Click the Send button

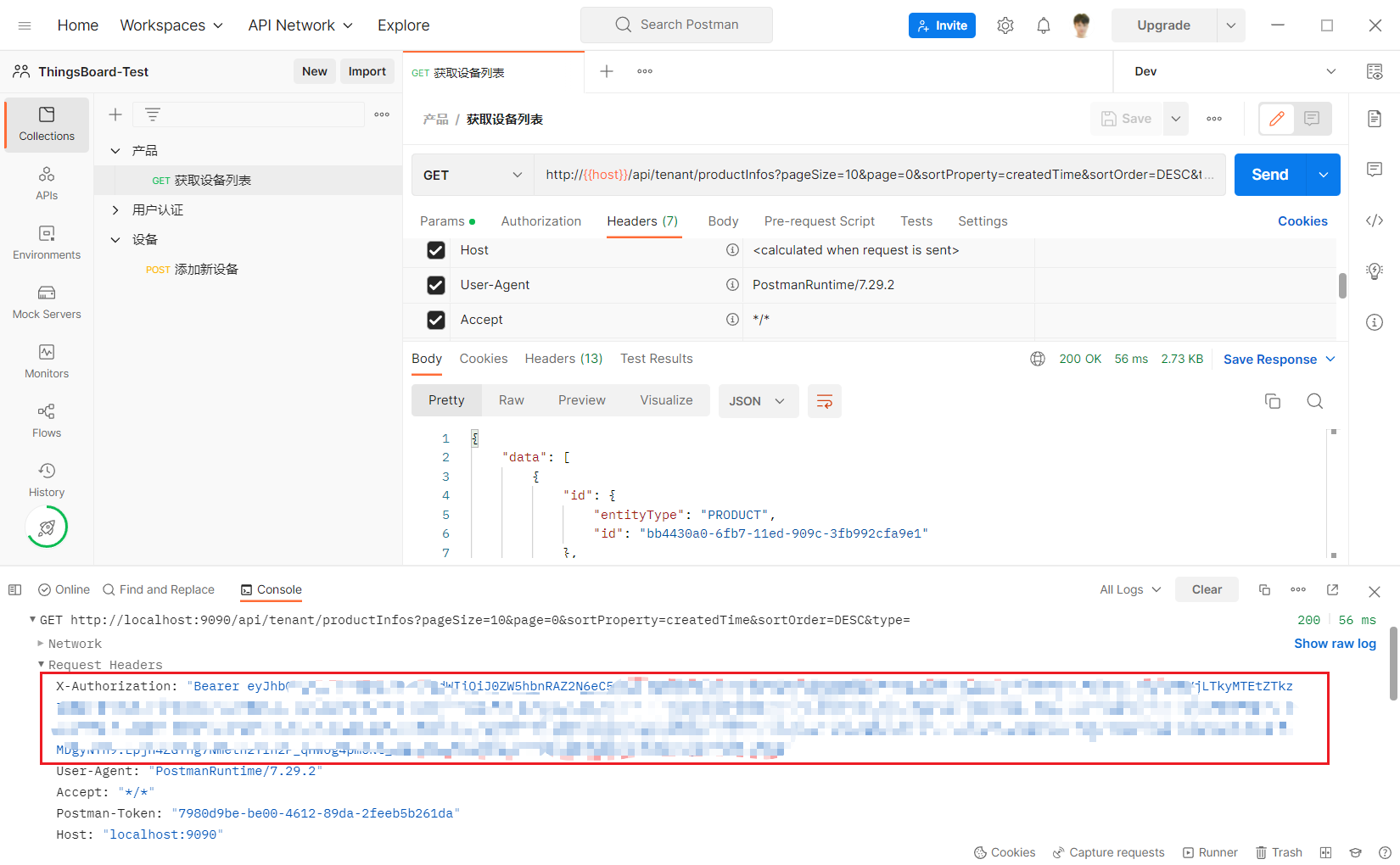[1270, 175]
